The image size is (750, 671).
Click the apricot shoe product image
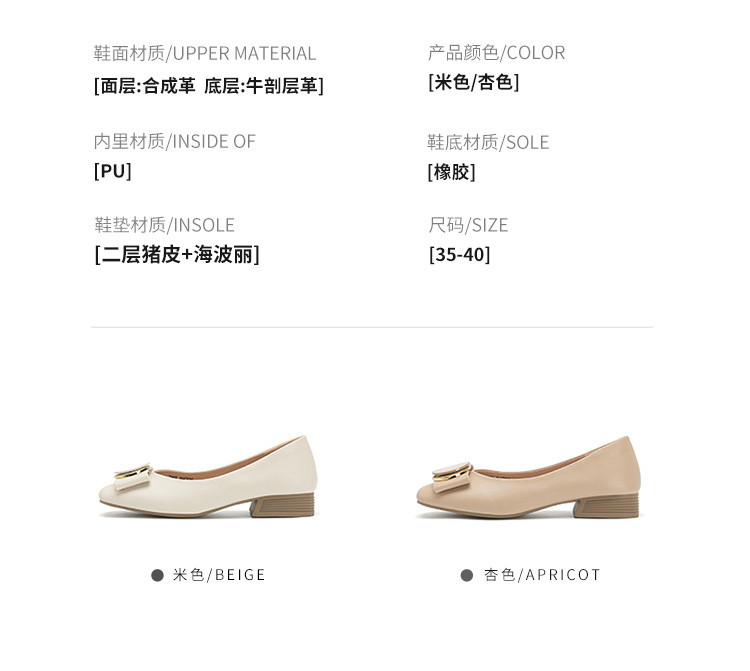pos(529,476)
